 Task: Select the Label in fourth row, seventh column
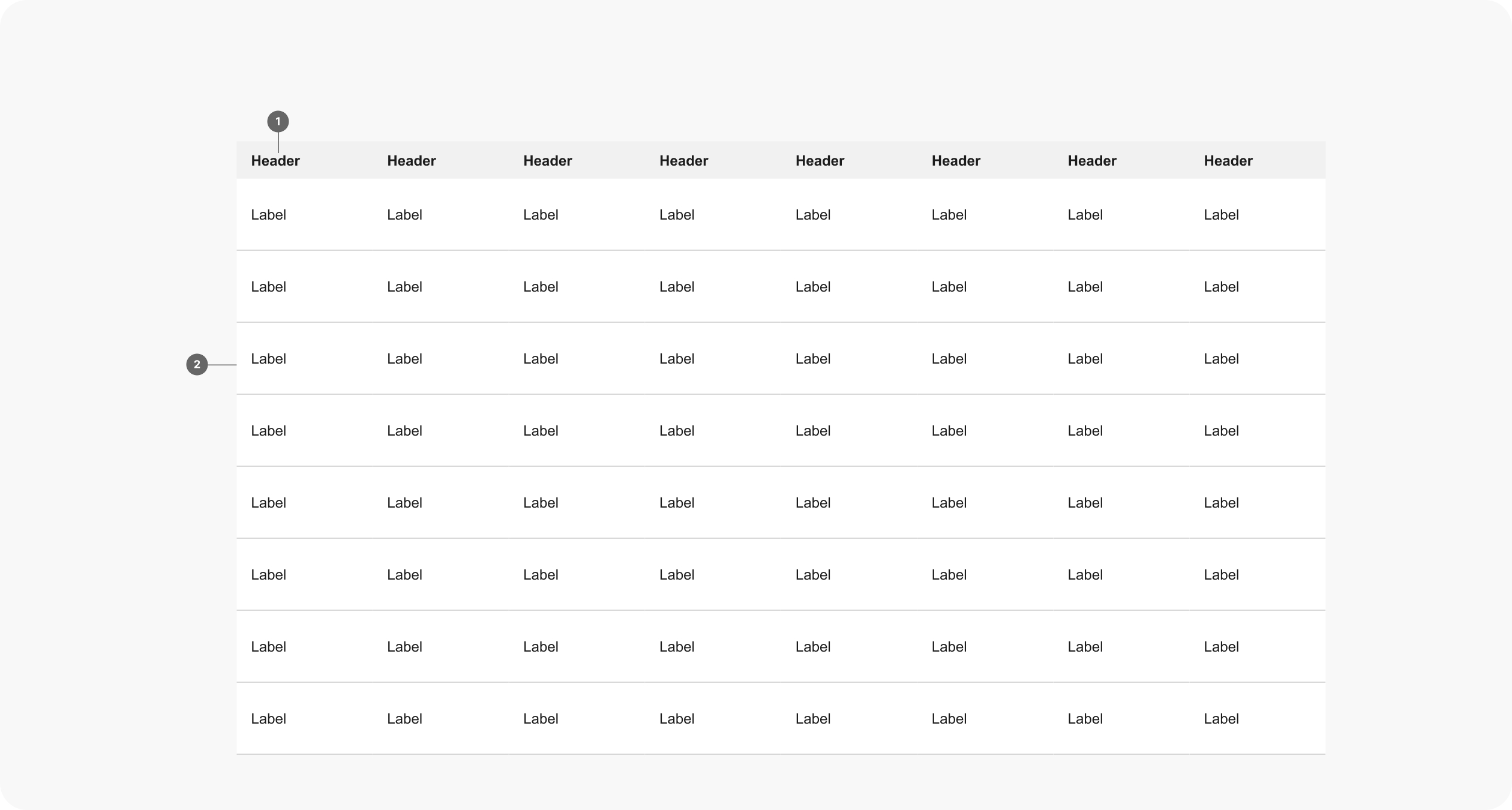[1085, 431]
